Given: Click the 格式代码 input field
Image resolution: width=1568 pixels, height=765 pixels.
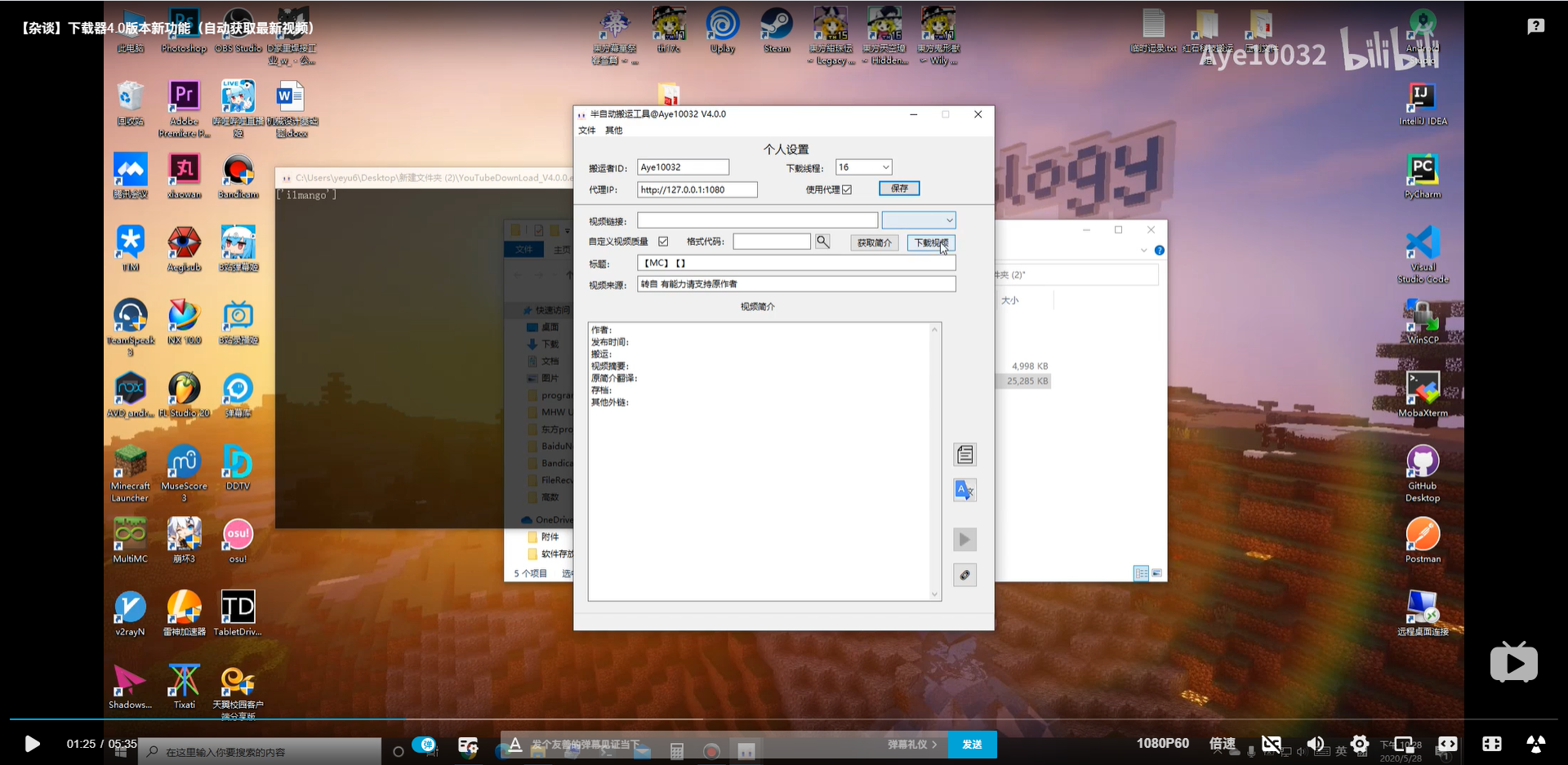Looking at the screenshot, I should [772, 242].
